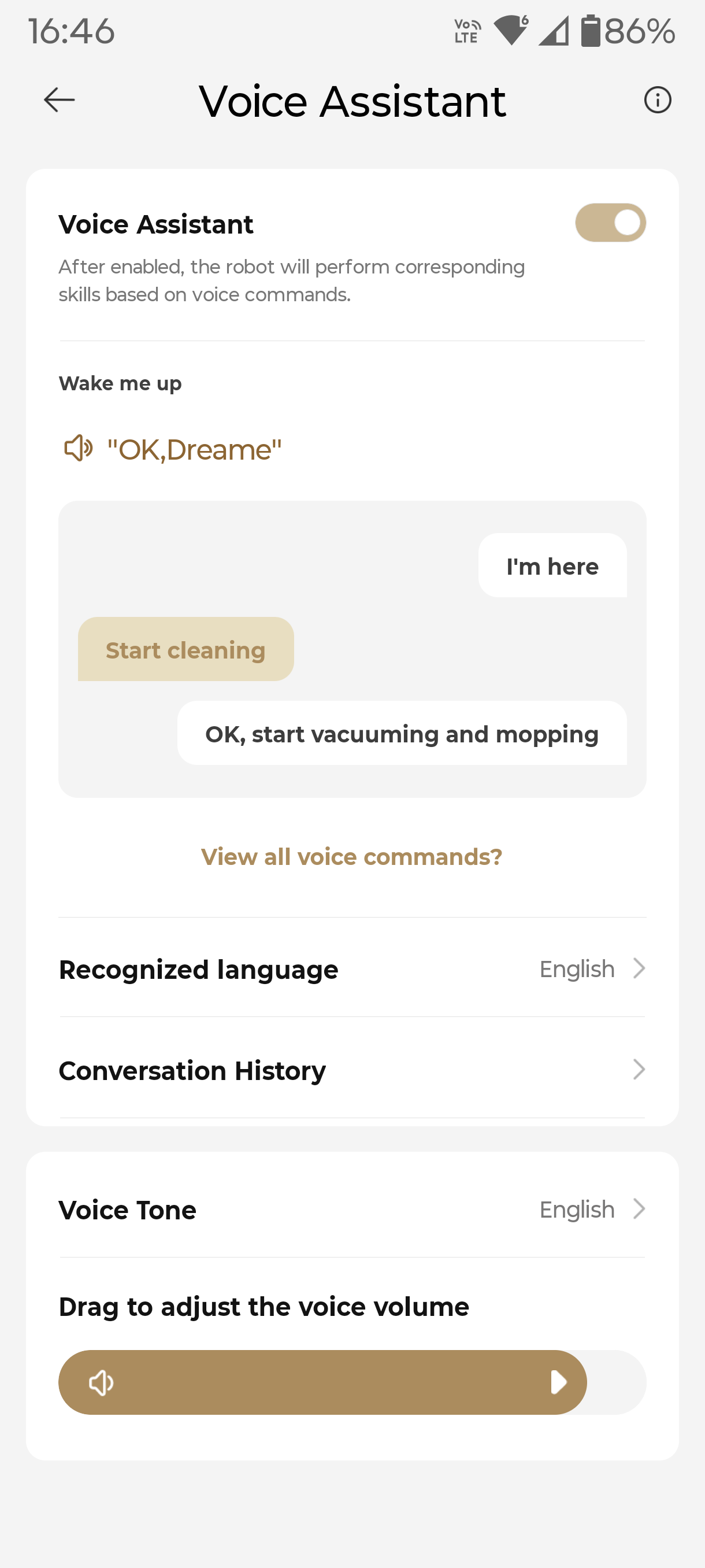The width and height of the screenshot is (705, 1568).
Task: Select the Conversation History row
Action: (x=351, y=1070)
